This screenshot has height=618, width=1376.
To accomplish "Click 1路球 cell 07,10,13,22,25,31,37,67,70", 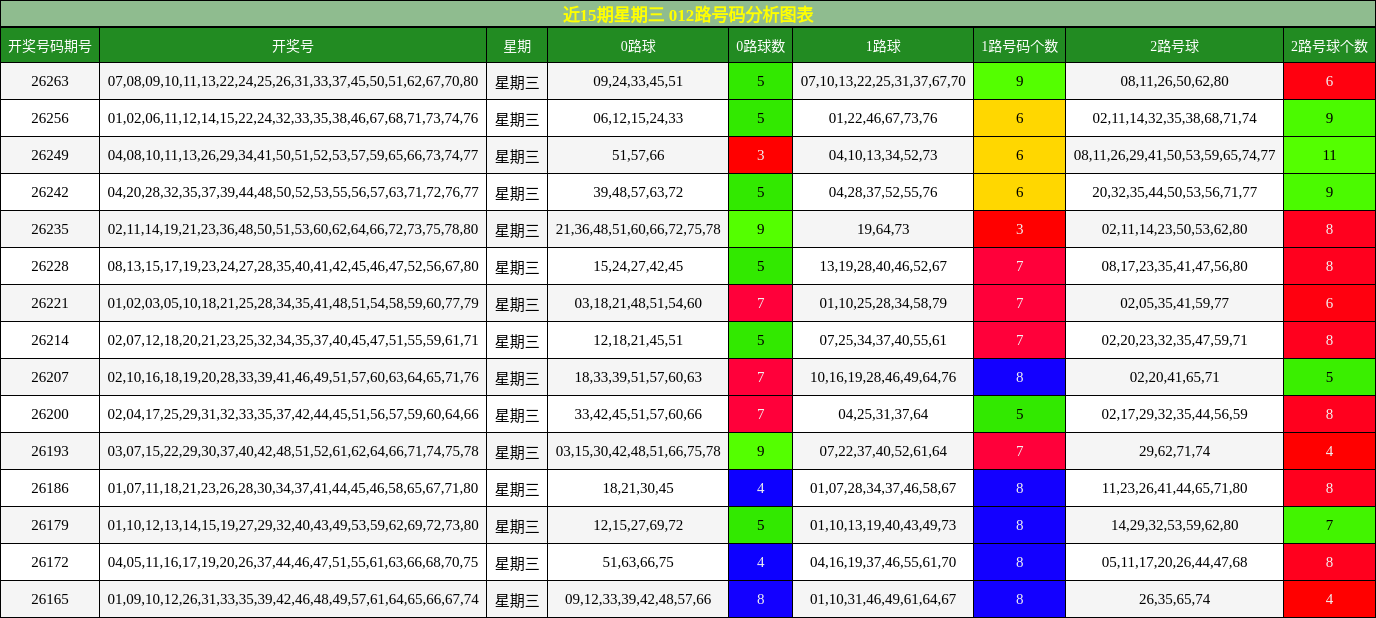I will (883, 81).
